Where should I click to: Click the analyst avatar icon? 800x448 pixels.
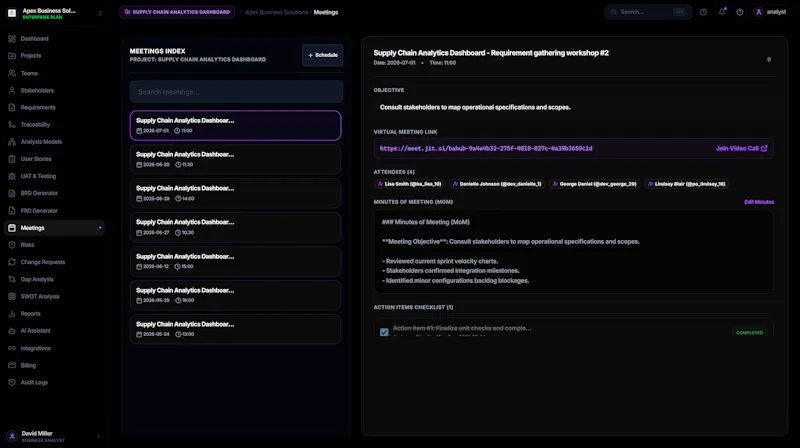point(759,12)
